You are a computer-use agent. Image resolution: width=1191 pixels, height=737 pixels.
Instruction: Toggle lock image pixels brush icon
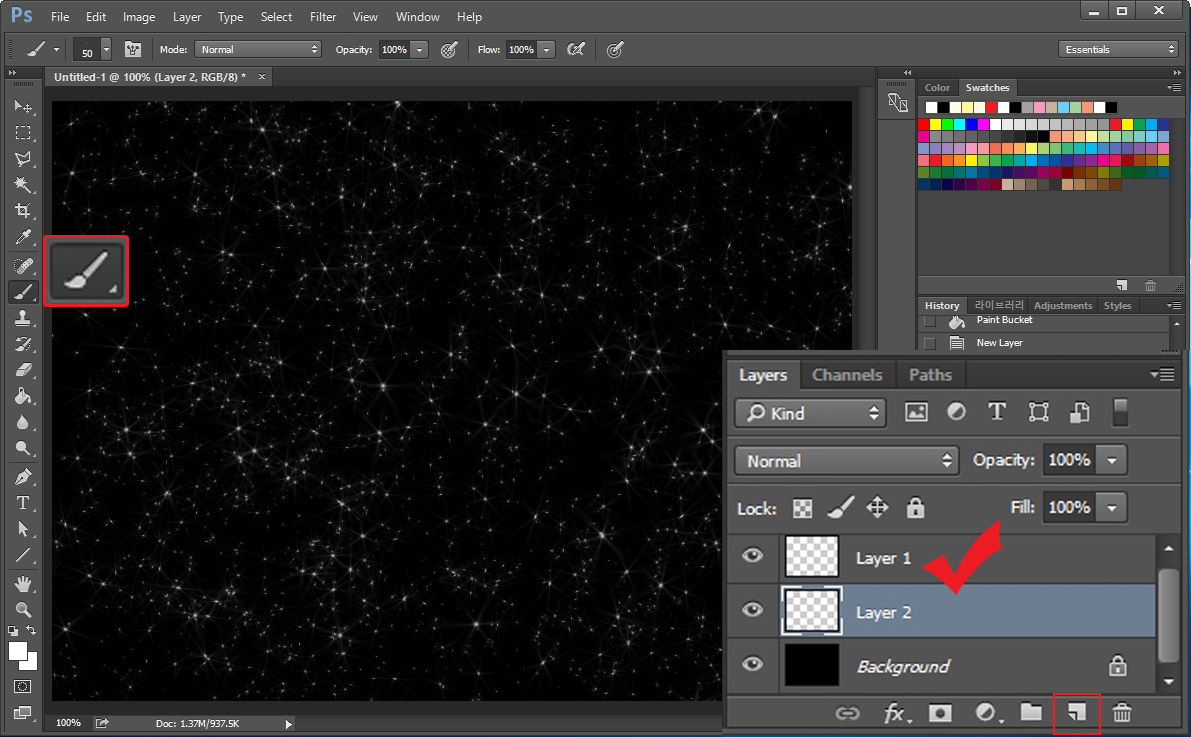840,507
